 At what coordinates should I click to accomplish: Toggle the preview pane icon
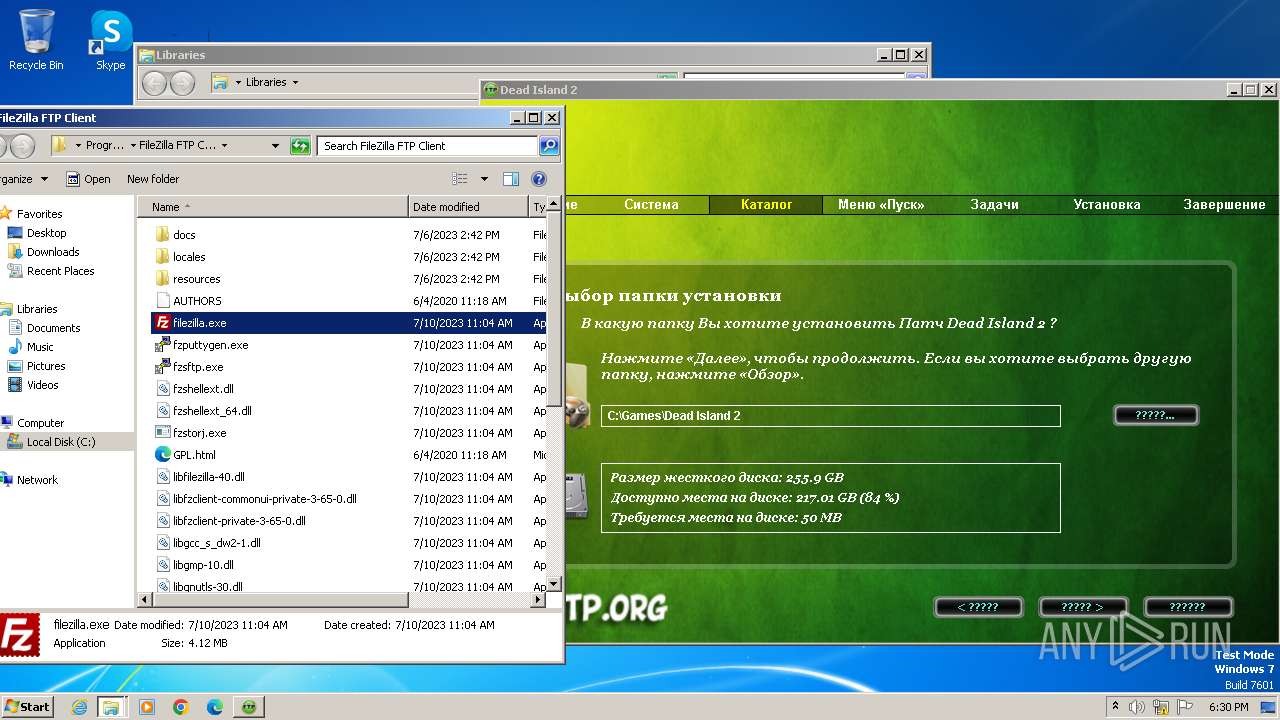(x=511, y=179)
